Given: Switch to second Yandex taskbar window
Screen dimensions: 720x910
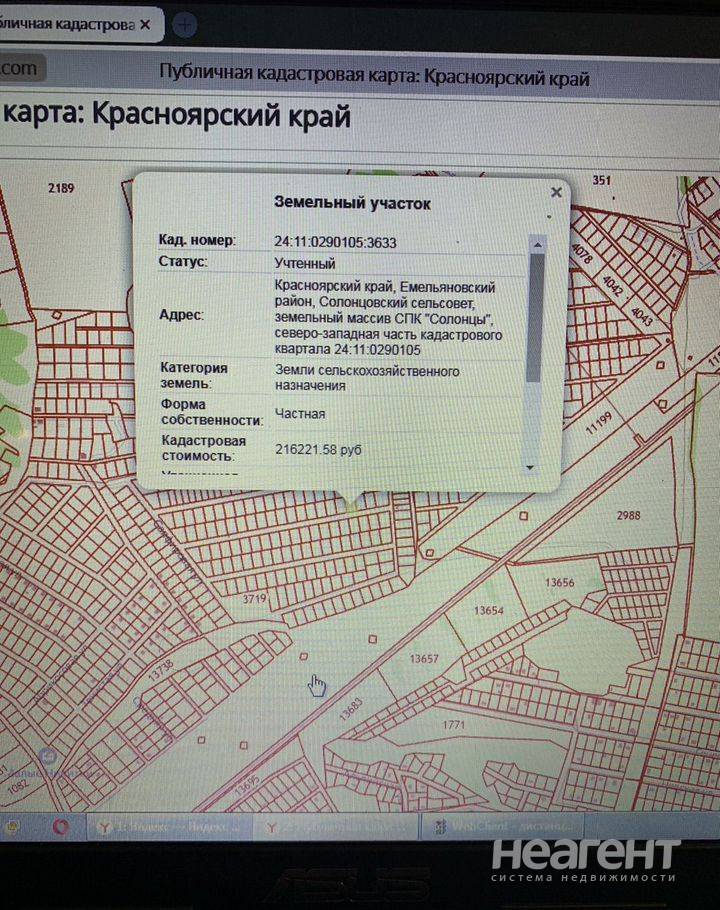Looking at the screenshot, I should coord(337,827).
